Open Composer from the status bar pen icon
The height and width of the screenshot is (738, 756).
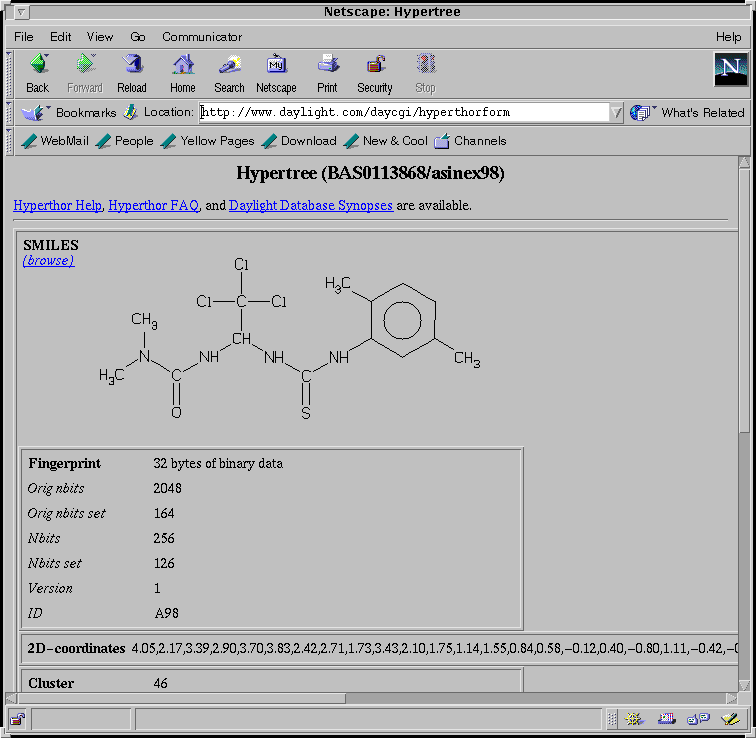730,719
